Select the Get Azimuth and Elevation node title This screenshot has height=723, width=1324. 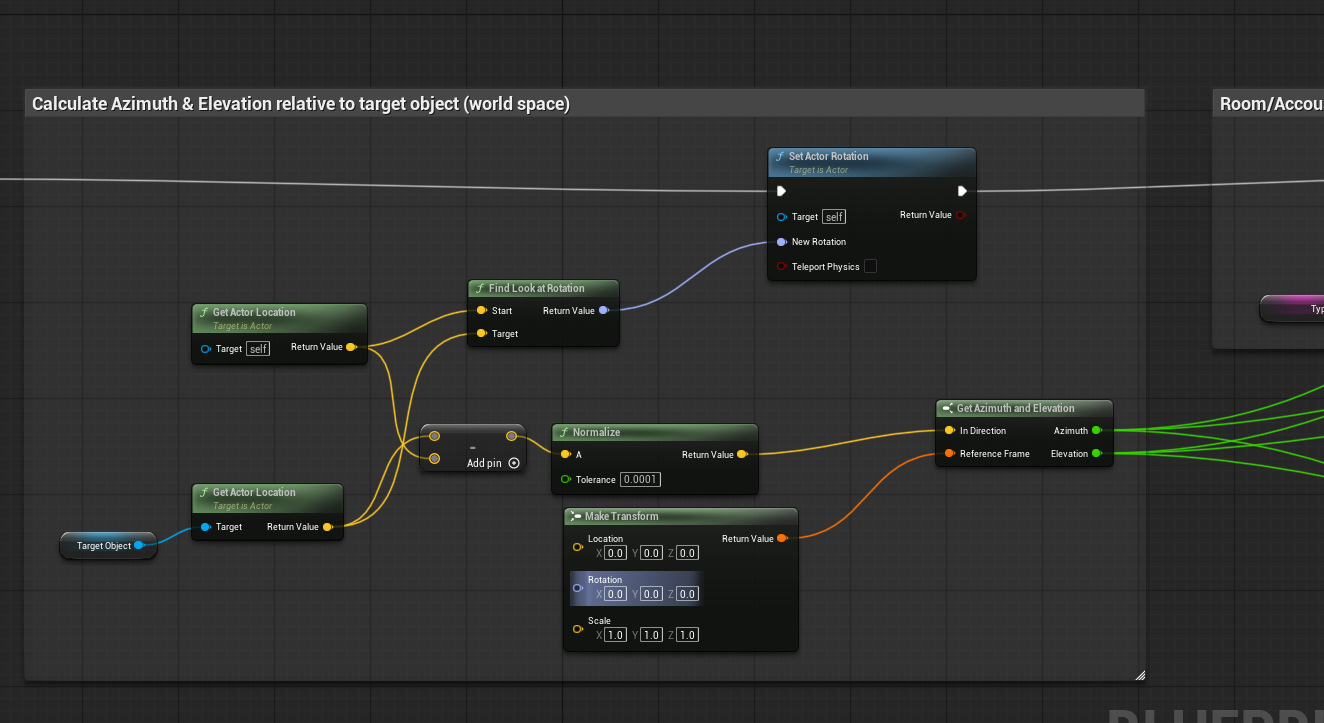point(1015,408)
